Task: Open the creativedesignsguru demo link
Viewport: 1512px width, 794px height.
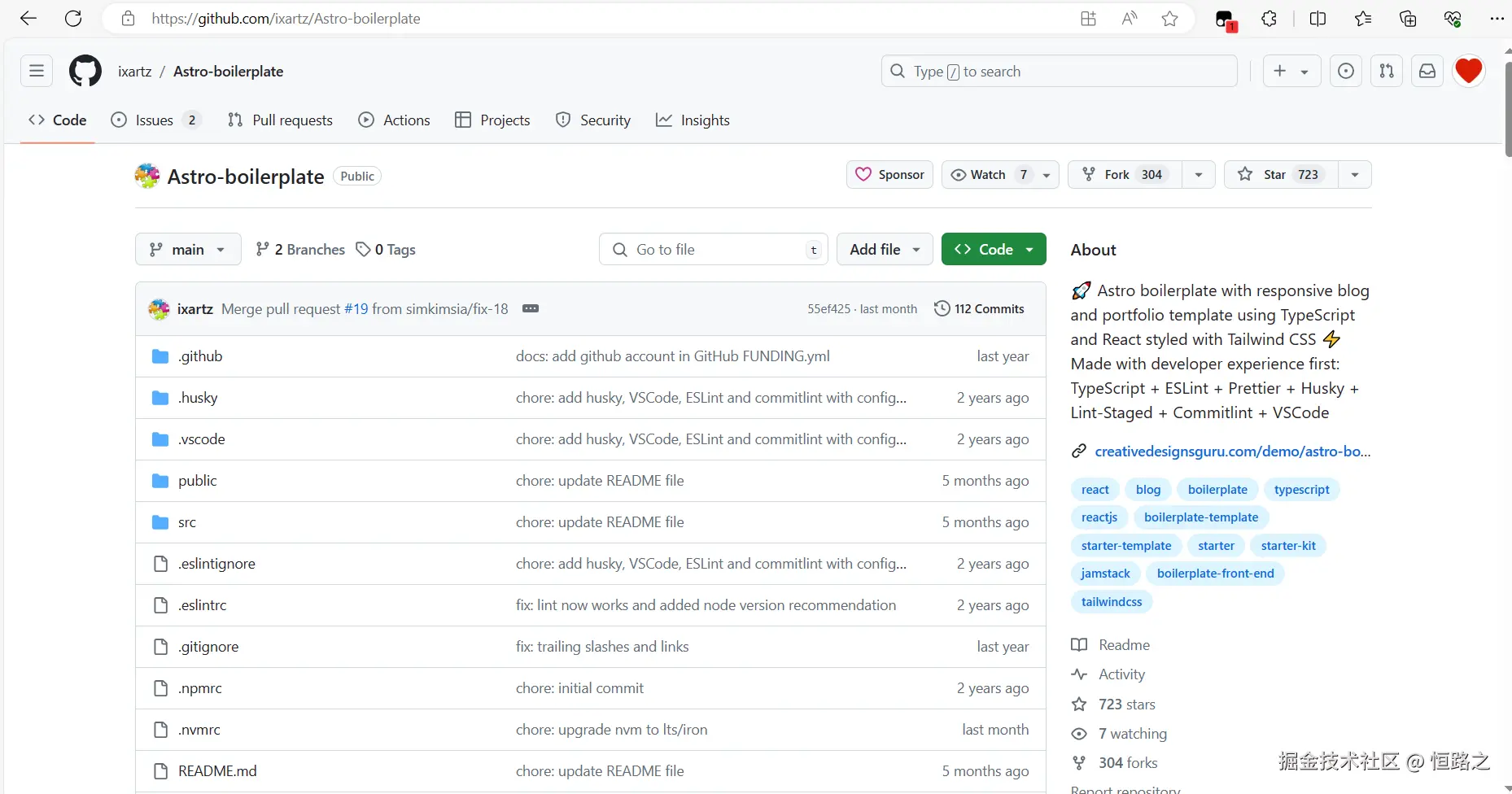Action: (1232, 452)
